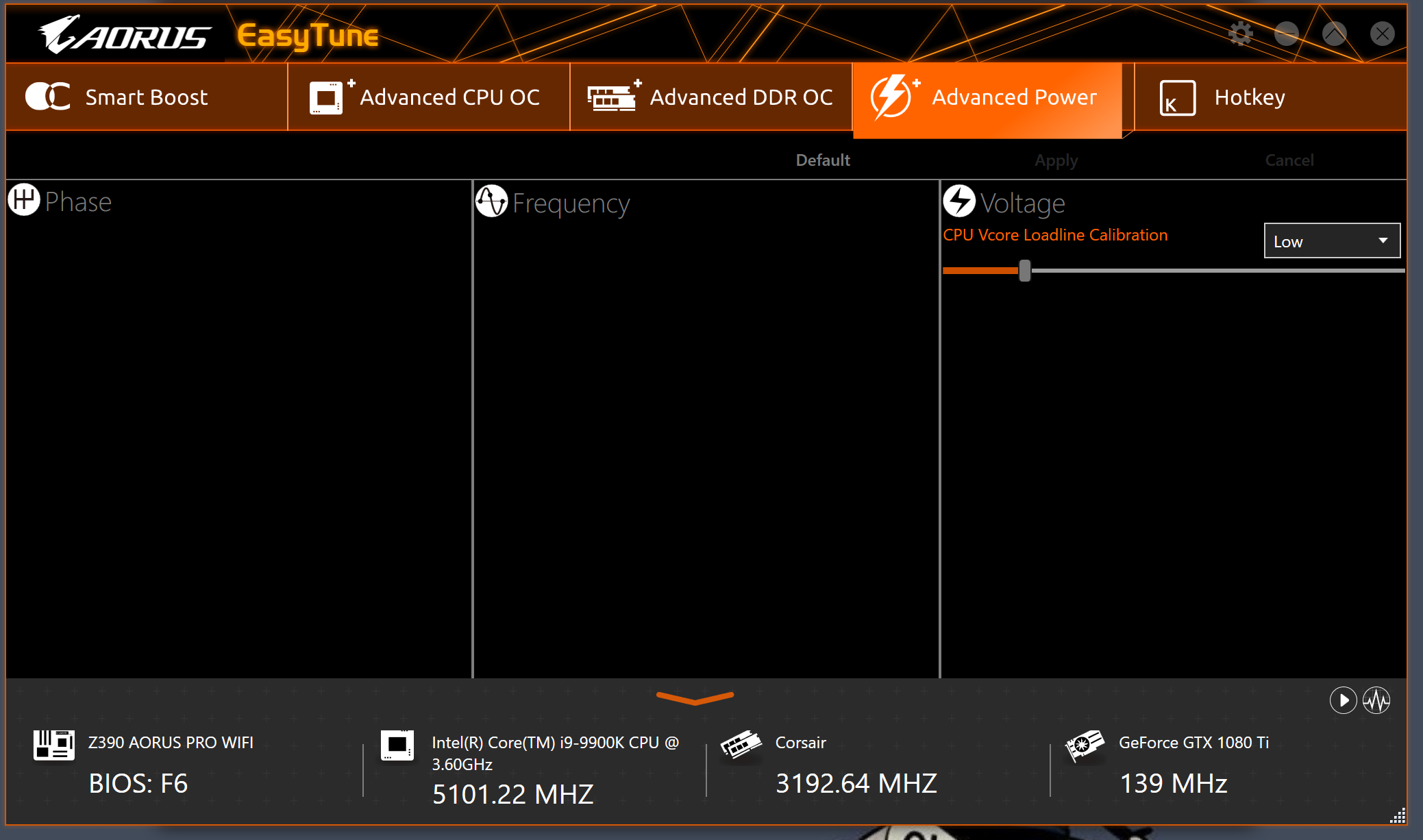Click the graphics card icon by GeForce
Viewport: 1423px width, 840px height.
pos(1085,745)
